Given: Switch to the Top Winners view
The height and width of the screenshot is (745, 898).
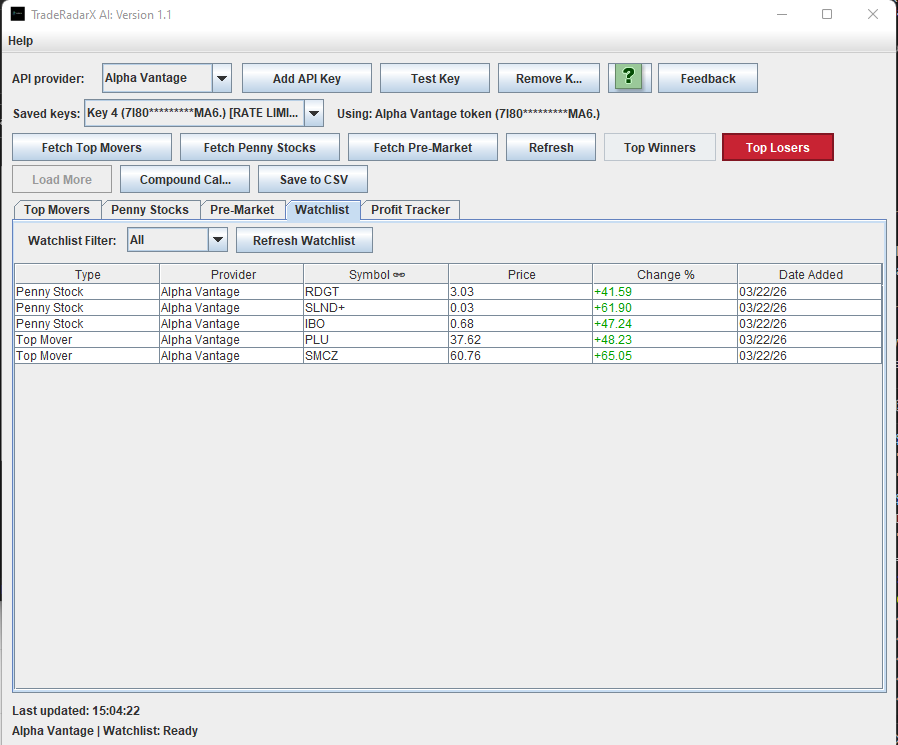Looking at the screenshot, I should click(x=659, y=147).
